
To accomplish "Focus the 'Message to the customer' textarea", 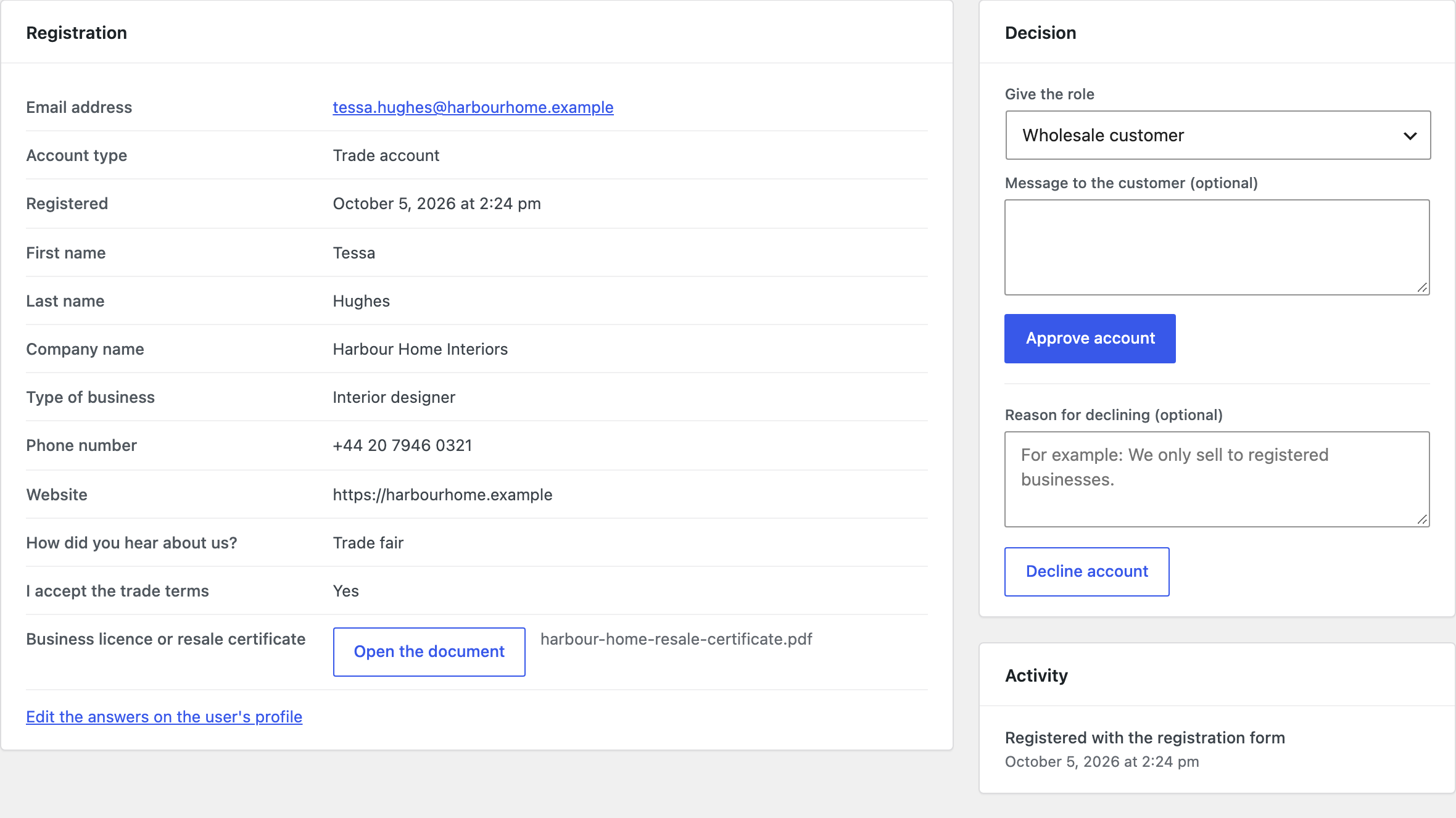I will [x=1217, y=247].
